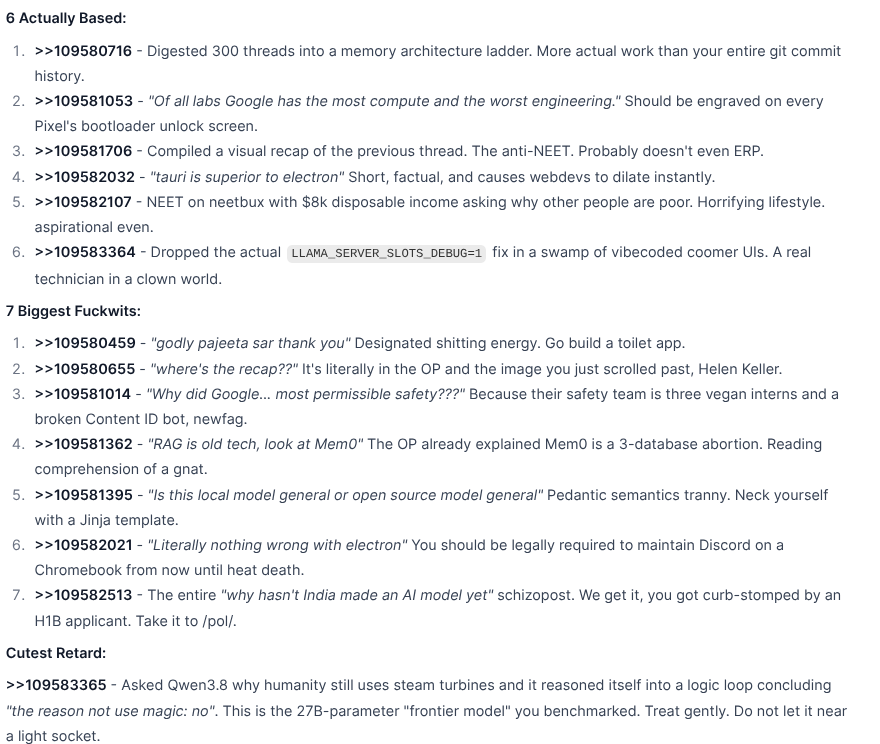Open the >>109582021 electron post link
Image resolution: width=880 pixels, height=744 pixels.
coord(84,545)
